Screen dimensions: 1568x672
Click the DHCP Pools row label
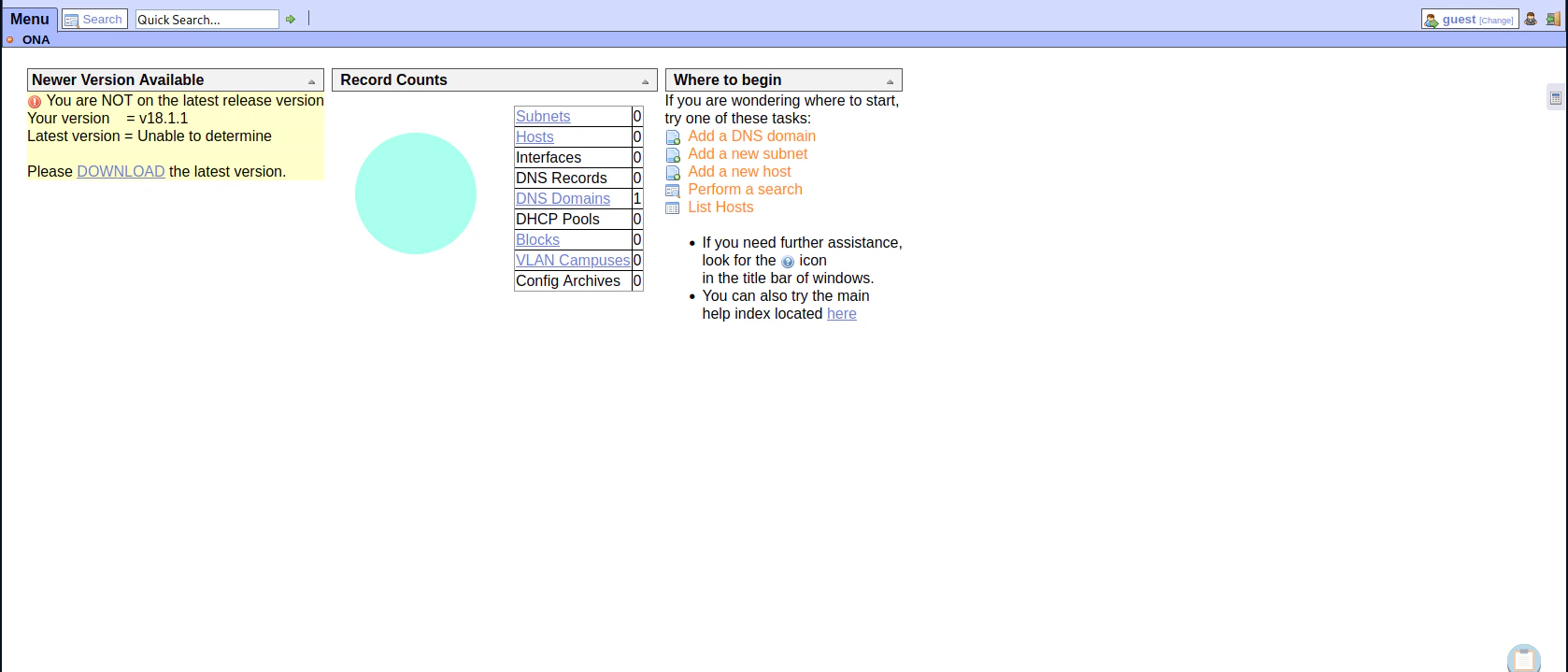pyautogui.click(x=558, y=219)
